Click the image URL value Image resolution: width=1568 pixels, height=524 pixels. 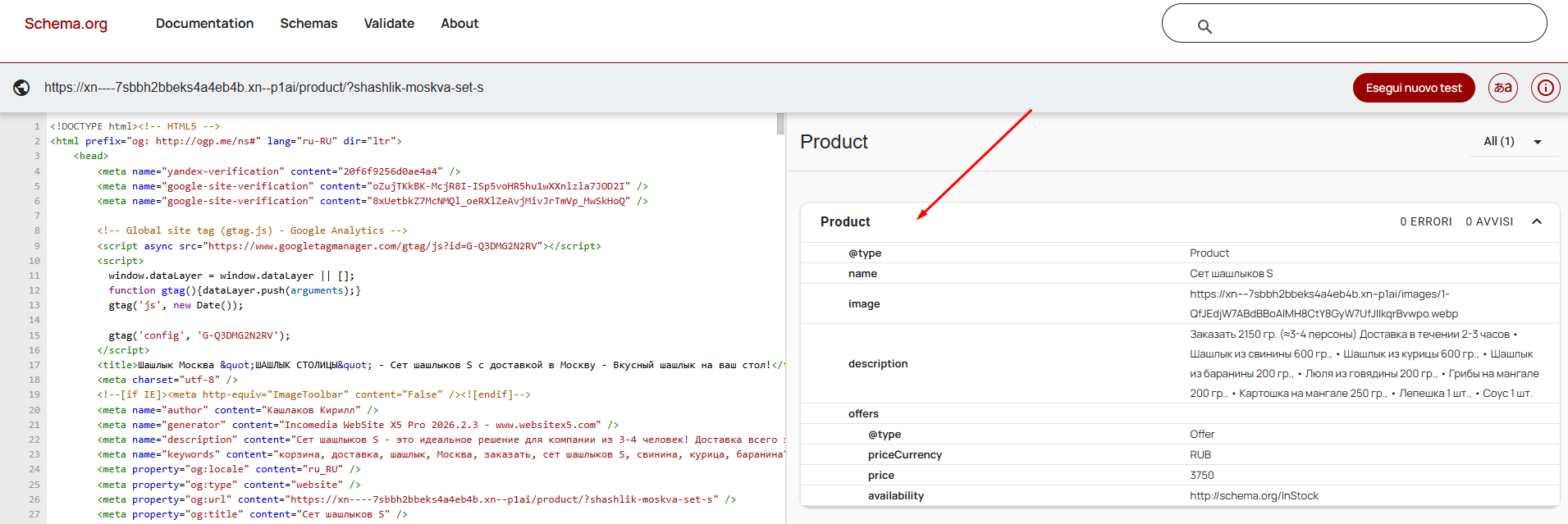[x=1323, y=303]
